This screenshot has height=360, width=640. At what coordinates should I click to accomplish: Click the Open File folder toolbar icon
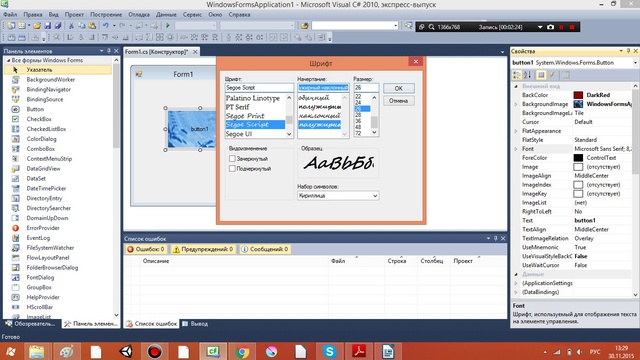pos(37,26)
